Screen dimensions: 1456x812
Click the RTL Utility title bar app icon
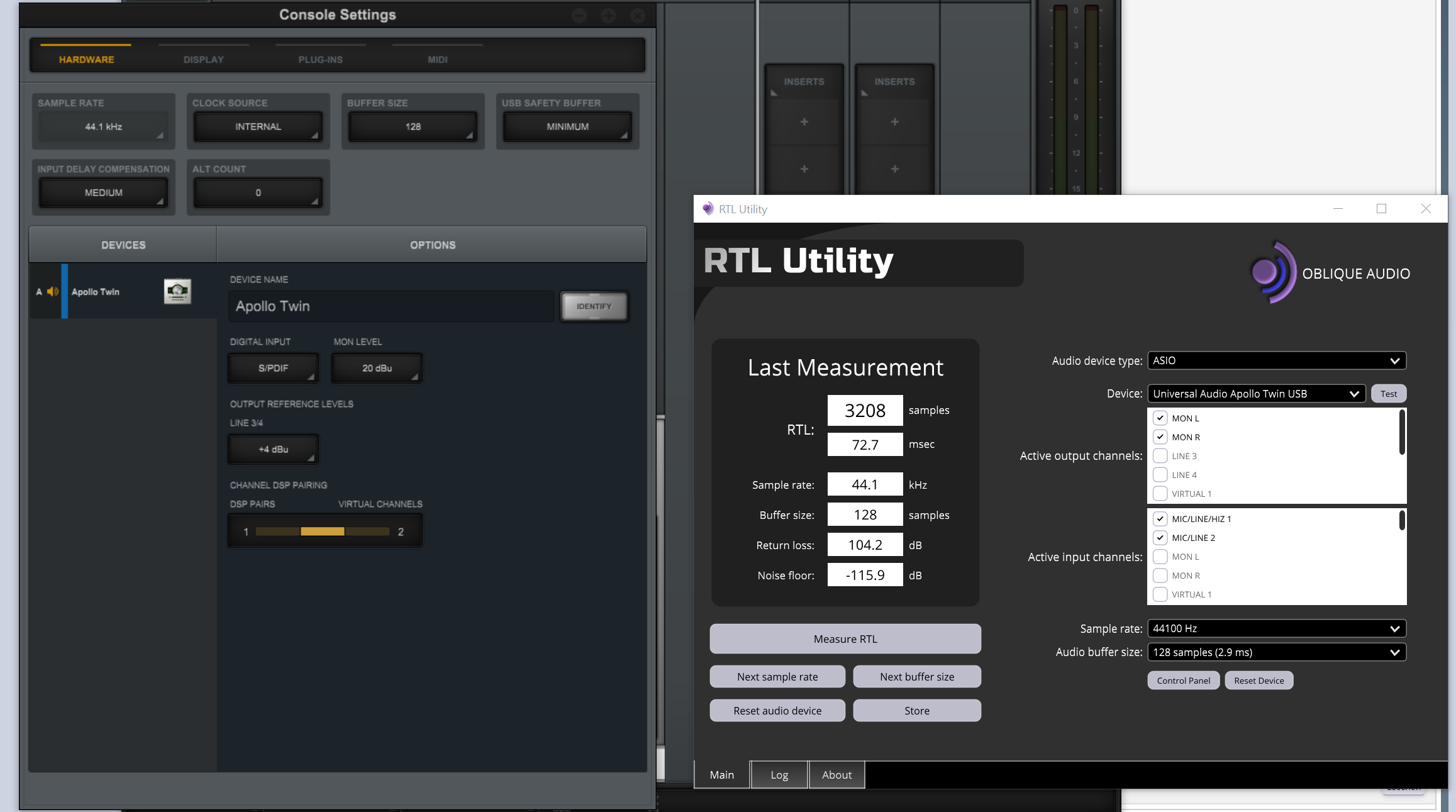pyautogui.click(x=708, y=209)
